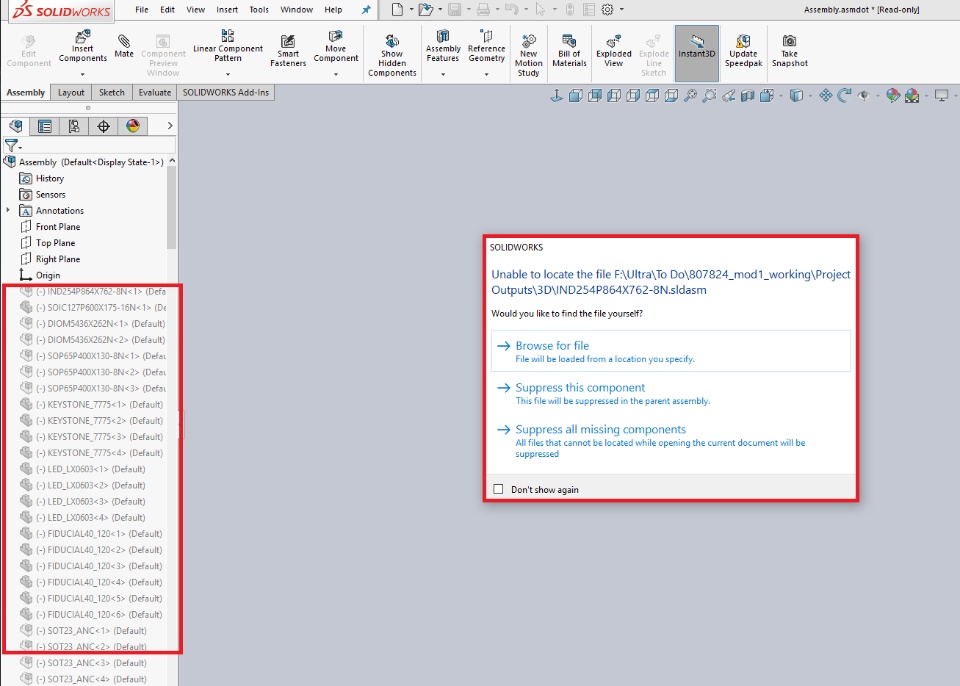Open the DimXpertManager crosshair tab
Image resolution: width=960 pixels, height=686 pixels.
tap(103, 126)
